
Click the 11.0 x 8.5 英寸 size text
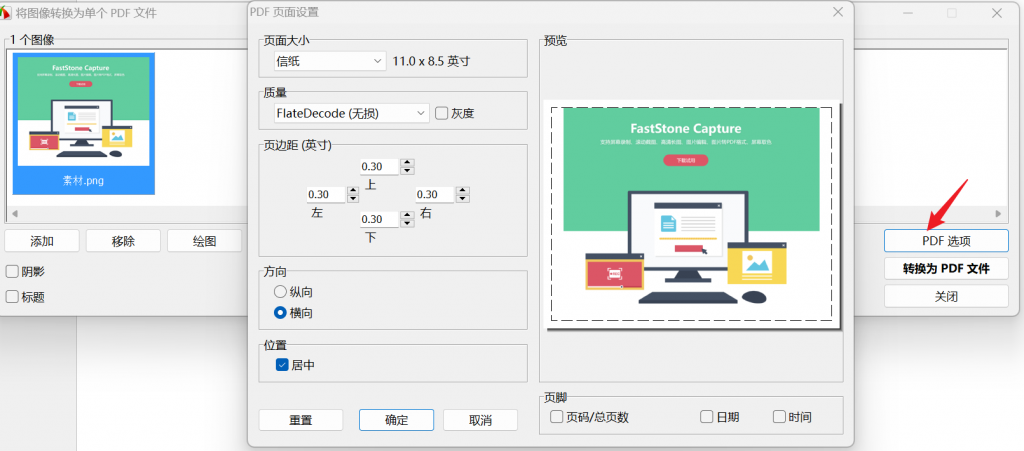(x=431, y=61)
